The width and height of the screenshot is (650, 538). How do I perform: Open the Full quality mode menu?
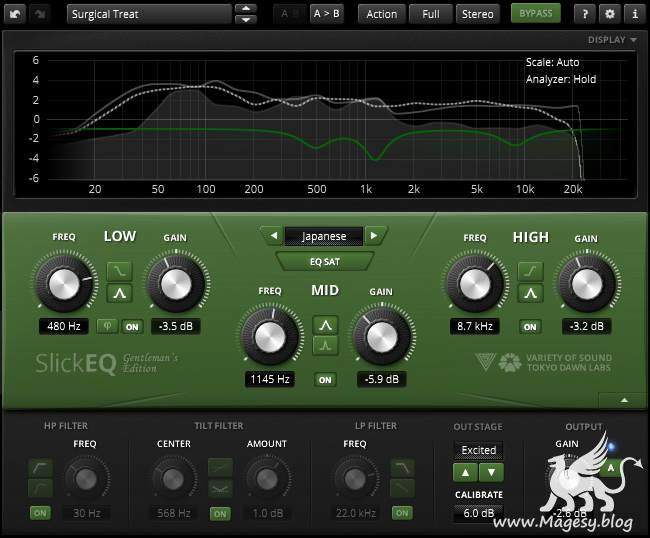pos(431,14)
